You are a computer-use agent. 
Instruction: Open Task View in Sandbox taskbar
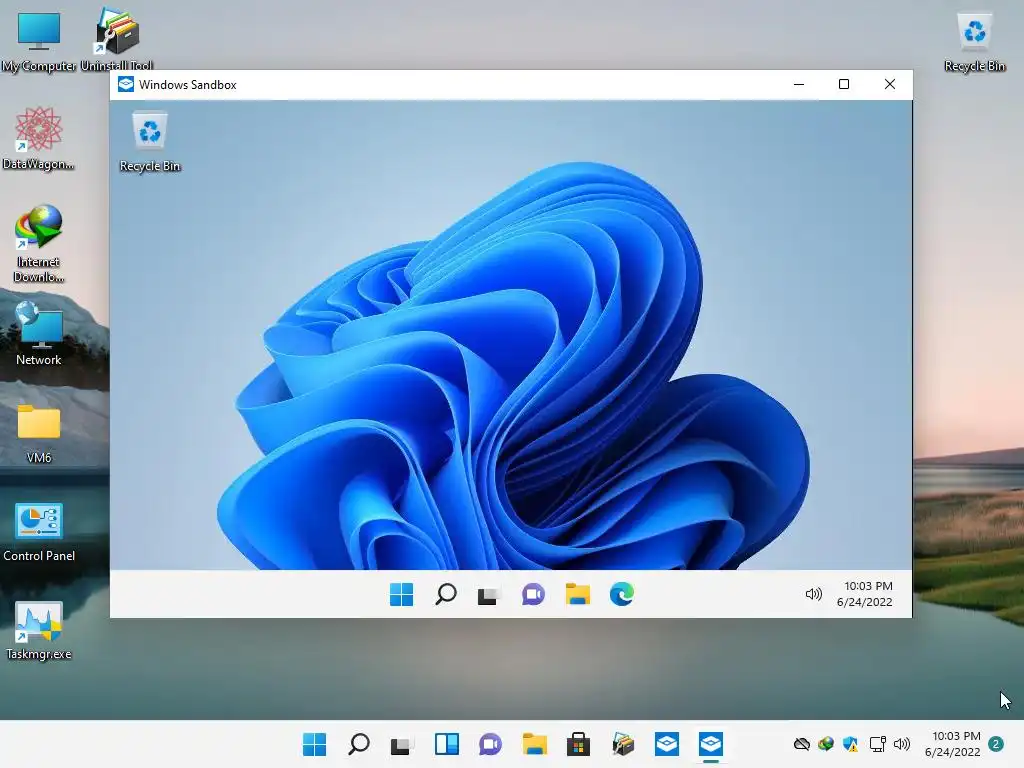tap(488, 595)
